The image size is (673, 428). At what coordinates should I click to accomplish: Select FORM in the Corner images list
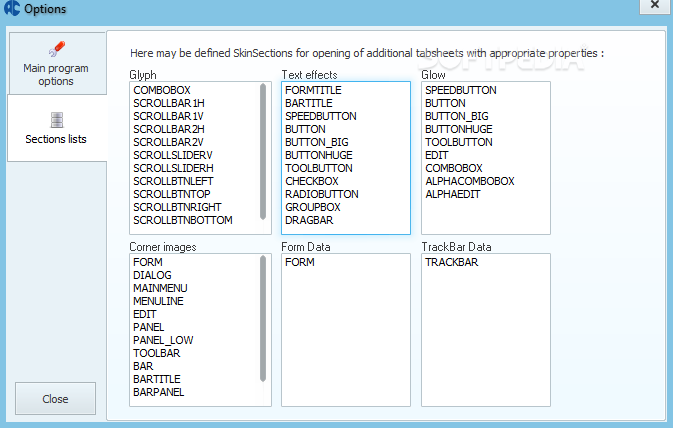(x=148, y=262)
